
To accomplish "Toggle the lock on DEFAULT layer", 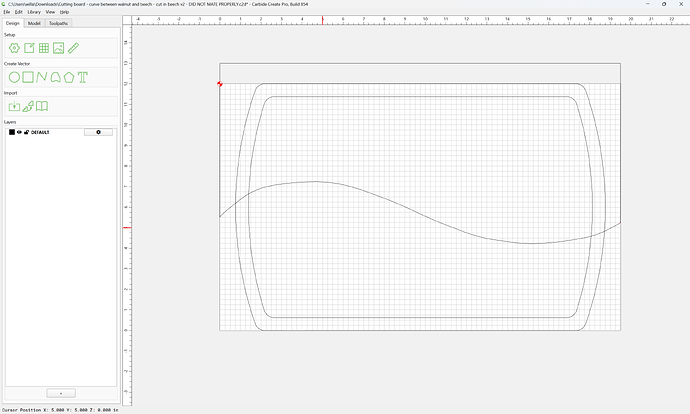I will 26,132.
